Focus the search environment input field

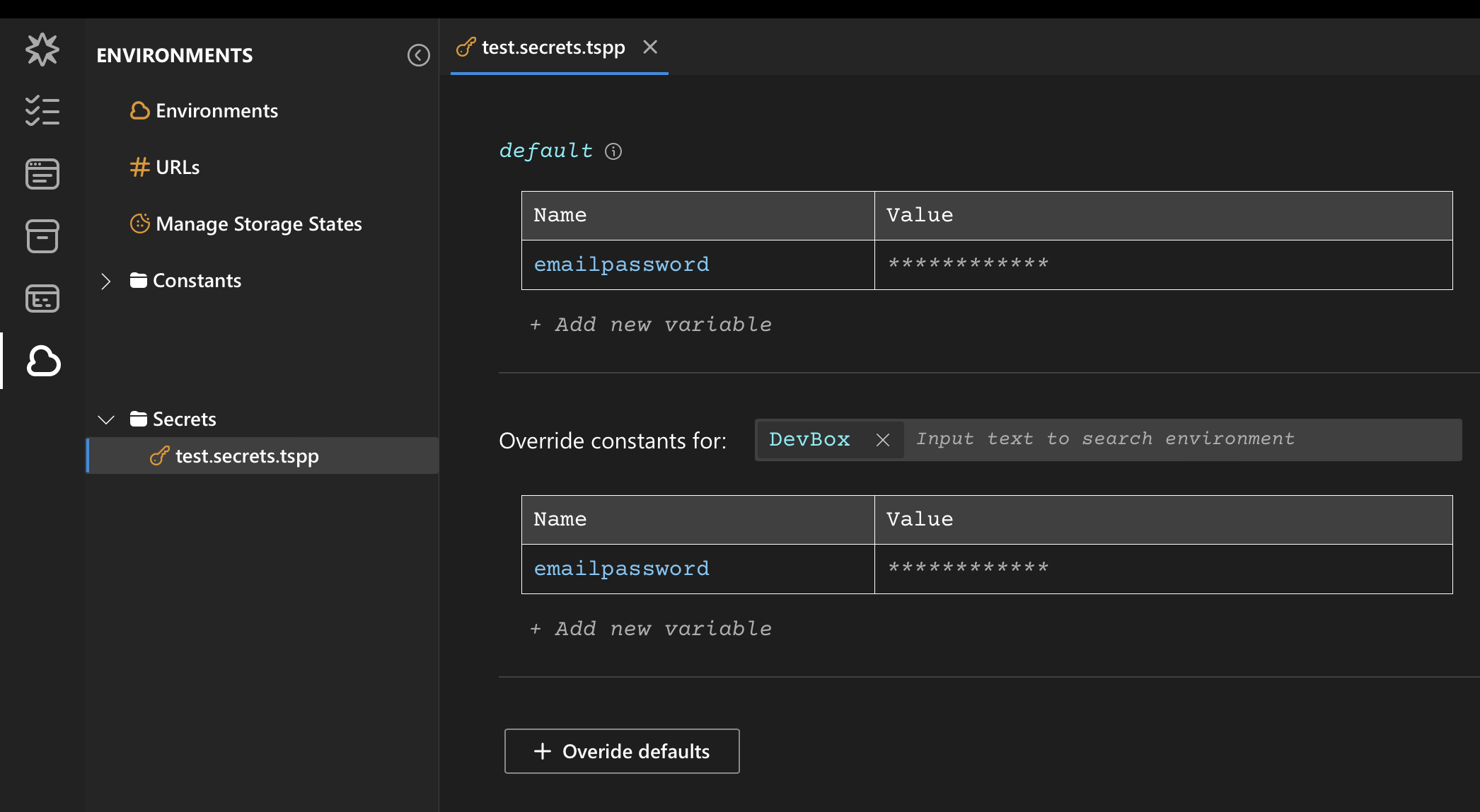tap(1181, 439)
